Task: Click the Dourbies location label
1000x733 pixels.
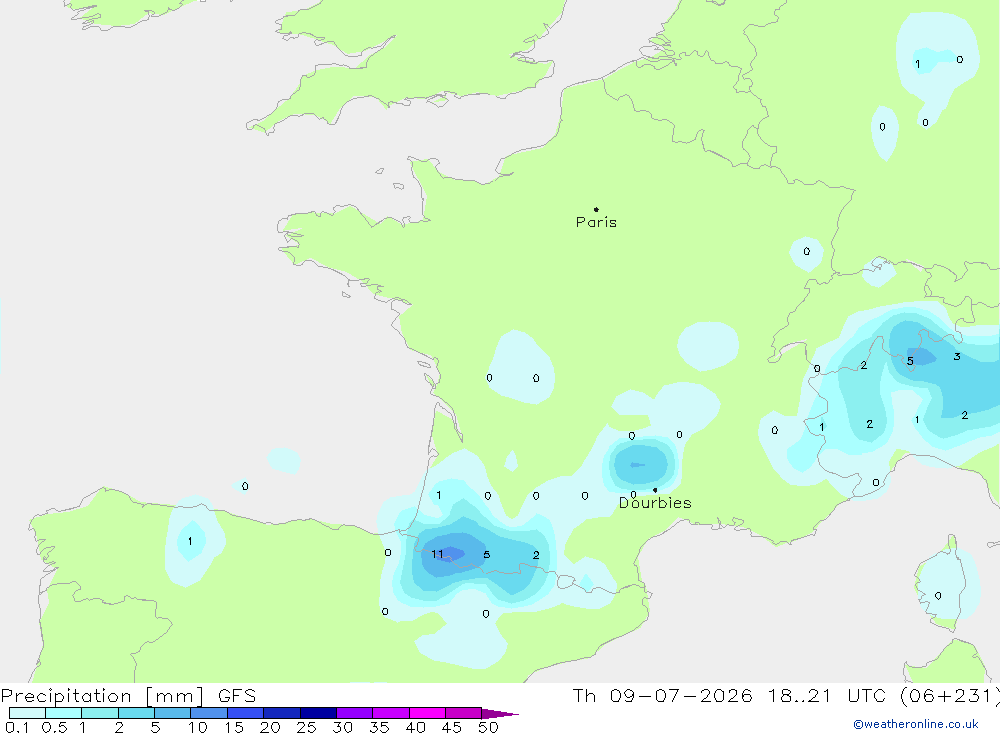Action: click(x=655, y=503)
